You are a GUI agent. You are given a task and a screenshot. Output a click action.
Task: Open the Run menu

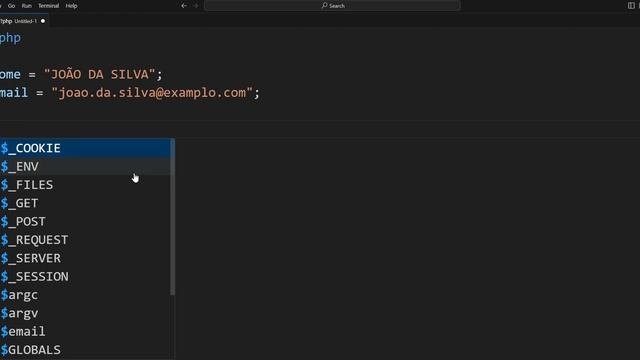[27, 6]
